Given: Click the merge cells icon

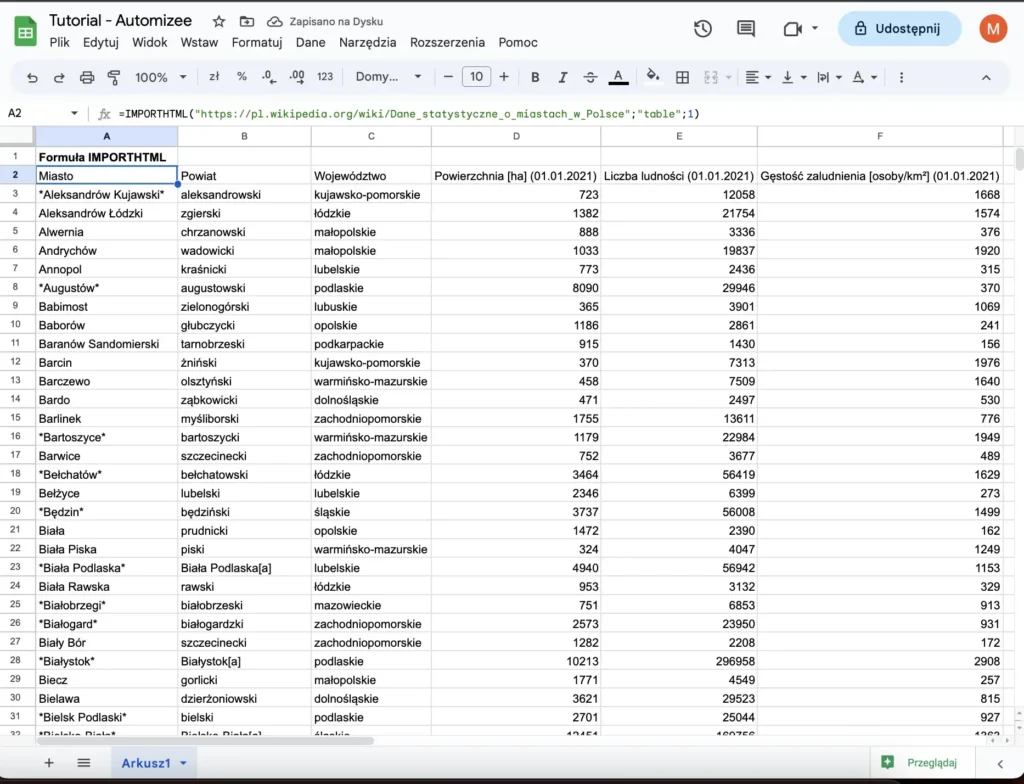Looking at the screenshot, I should pyautogui.click(x=711, y=78).
